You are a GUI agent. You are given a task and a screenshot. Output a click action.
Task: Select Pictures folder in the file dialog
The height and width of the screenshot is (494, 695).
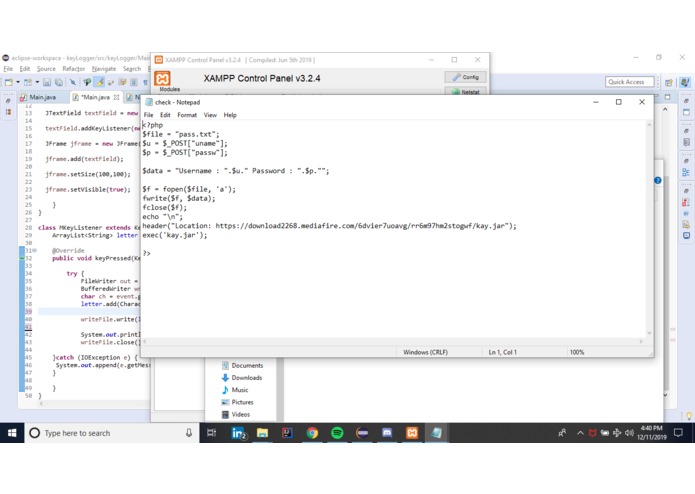click(237, 402)
